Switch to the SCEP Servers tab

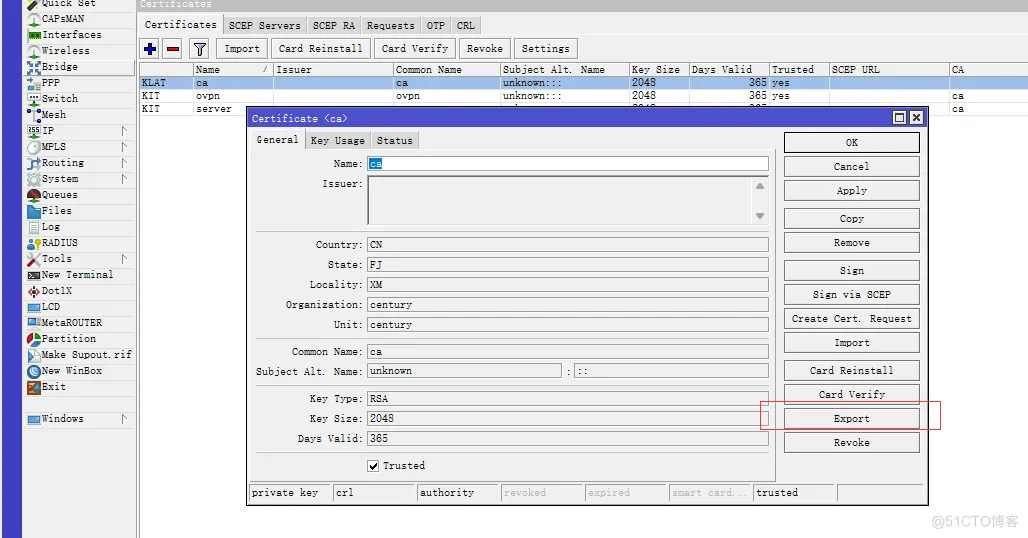(264, 25)
